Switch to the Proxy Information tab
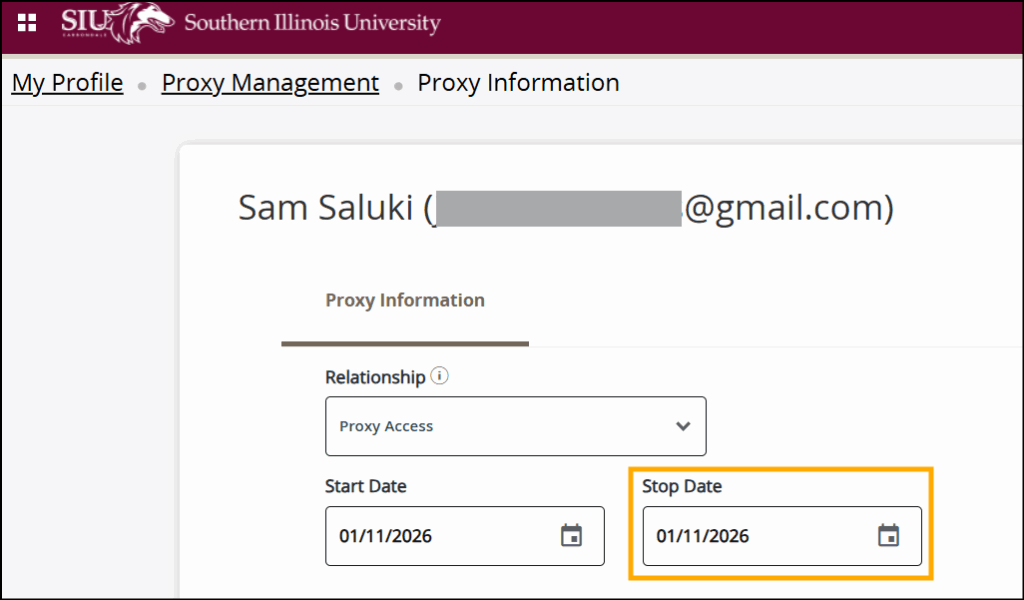Image resolution: width=1024 pixels, height=600 pixels. (405, 300)
